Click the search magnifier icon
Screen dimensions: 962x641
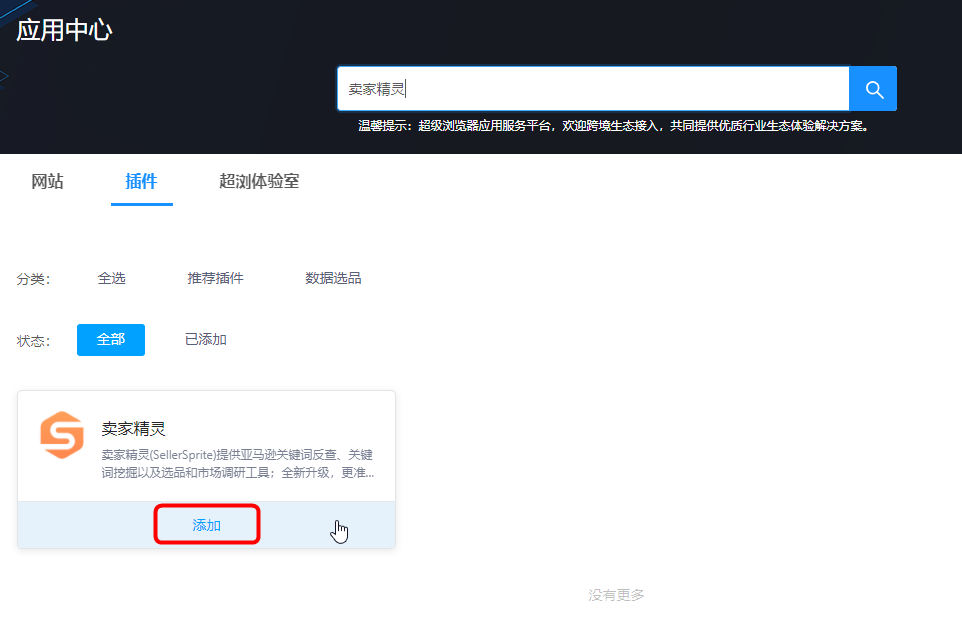[872, 88]
